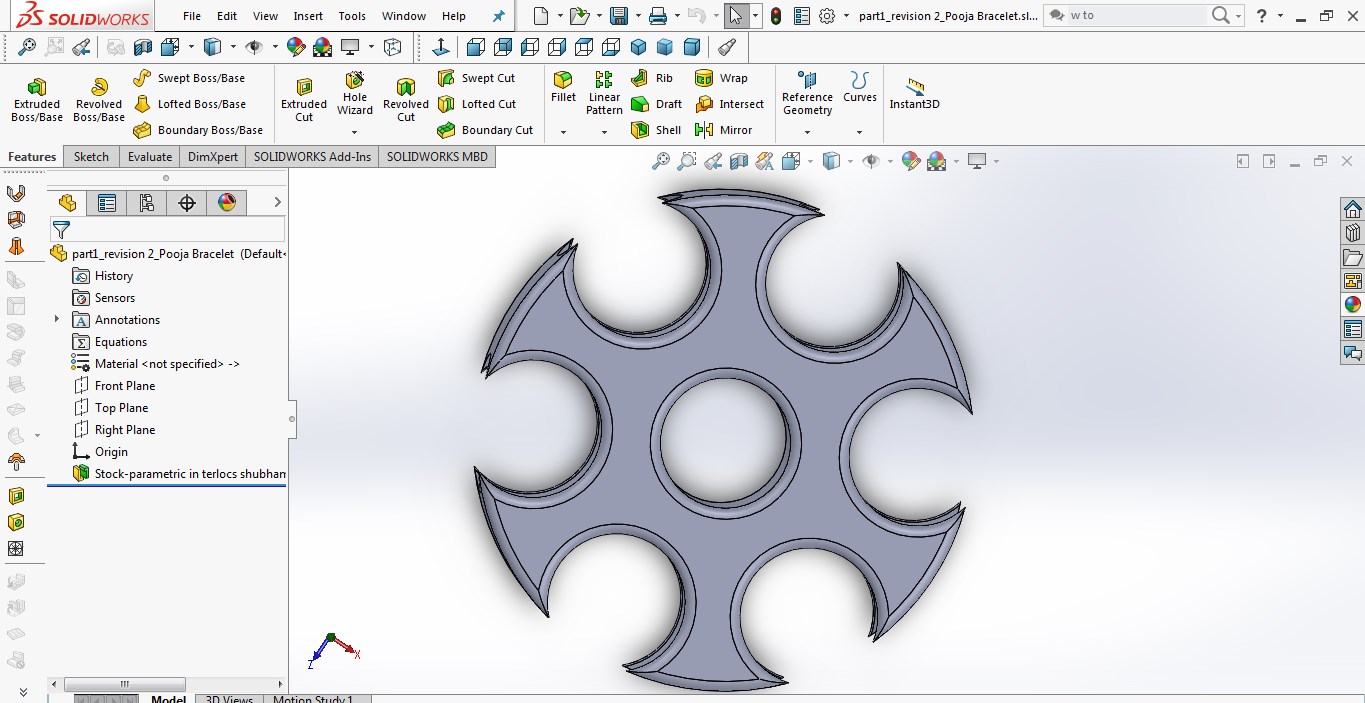Expand the left sidebar bottom double chevron
1365x703 pixels.
tap(23, 691)
